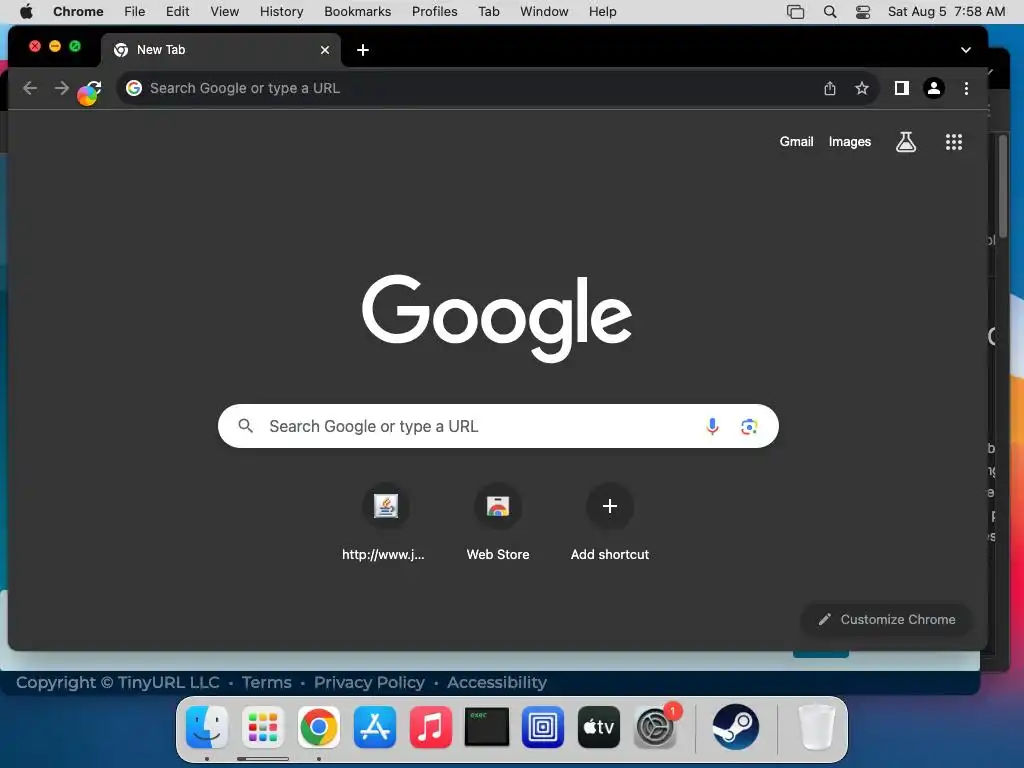This screenshot has height=768, width=1024.
Task: Click the magnifier icon in the search box
Action: [246, 426]
